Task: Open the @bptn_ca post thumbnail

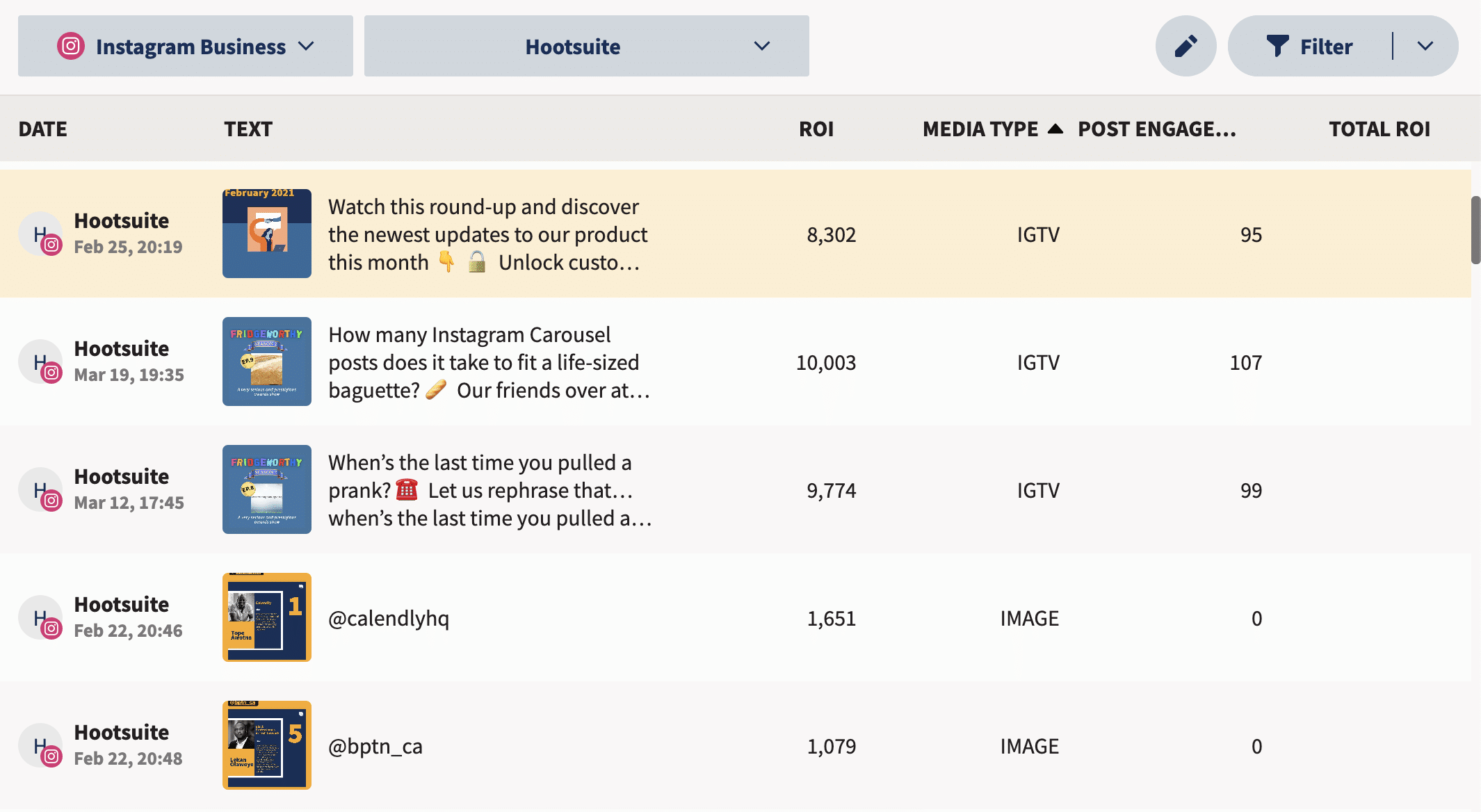Action: click(x=267, y=745)
